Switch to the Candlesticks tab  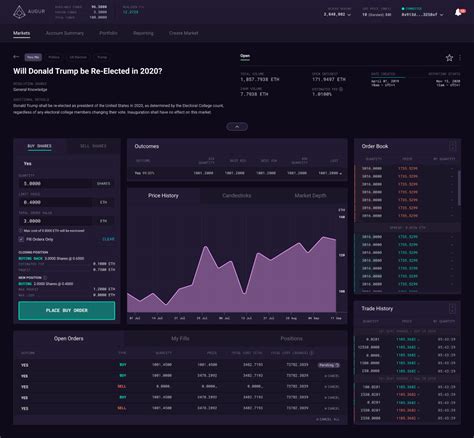pyautogui.click(x=237, y=196)
